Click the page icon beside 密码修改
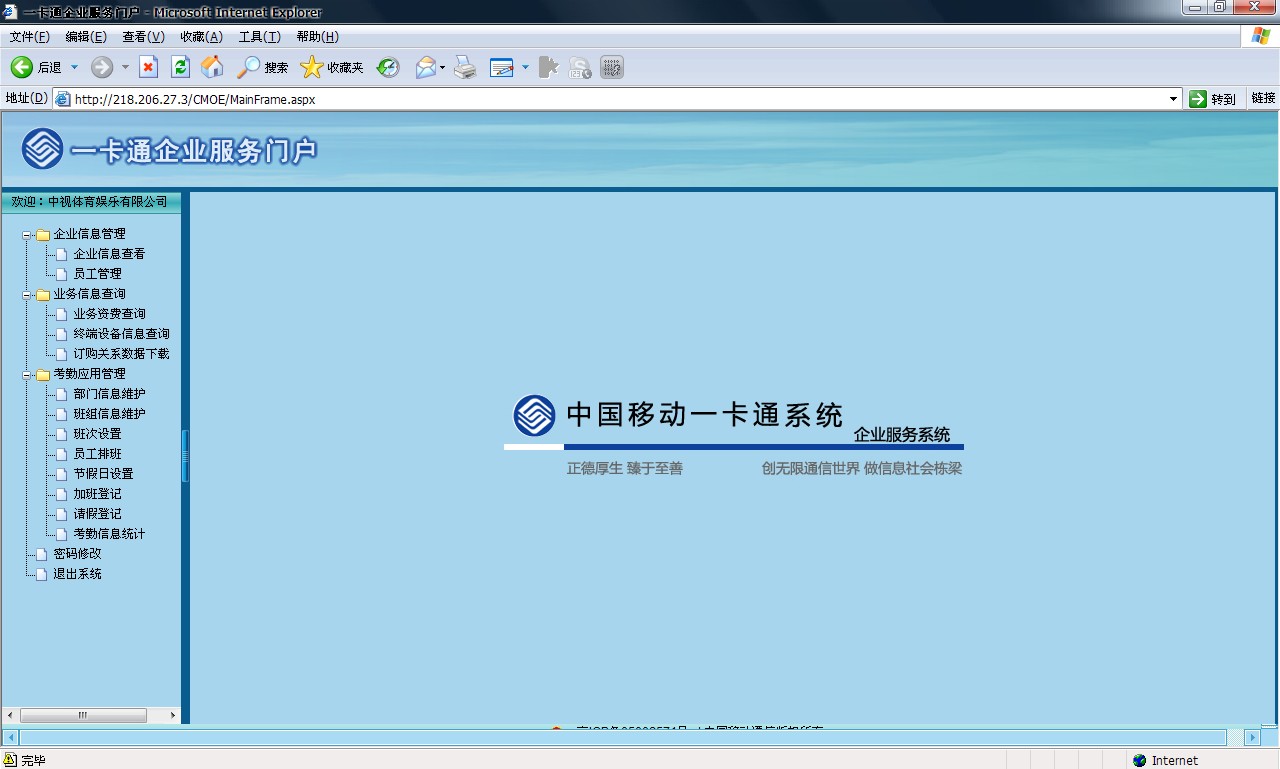Image resolution: width=1280 pixels, height=769 pixels. point(42,554)
